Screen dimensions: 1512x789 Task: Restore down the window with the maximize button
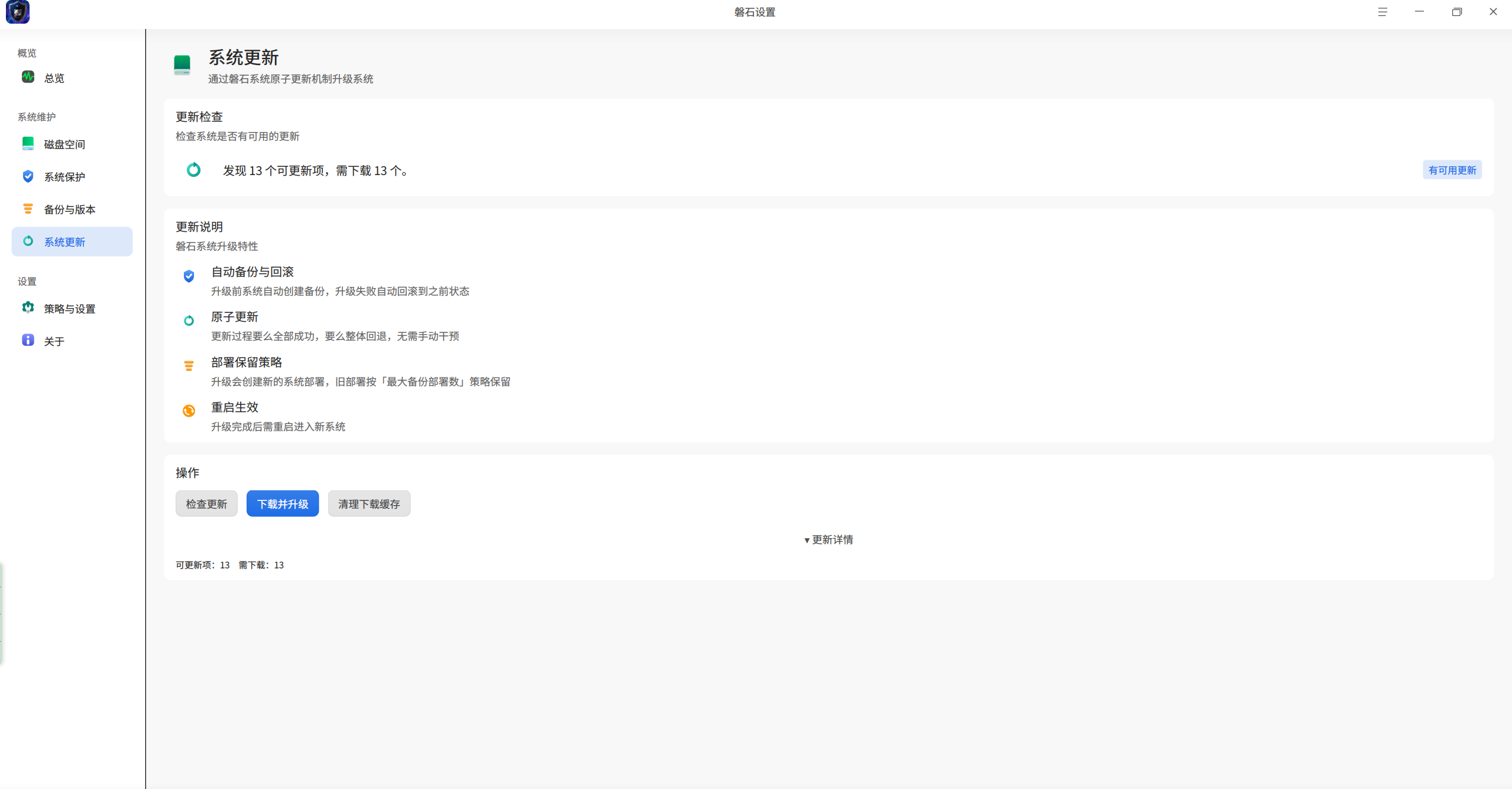pyautogui.click(x=1456, y=12)
